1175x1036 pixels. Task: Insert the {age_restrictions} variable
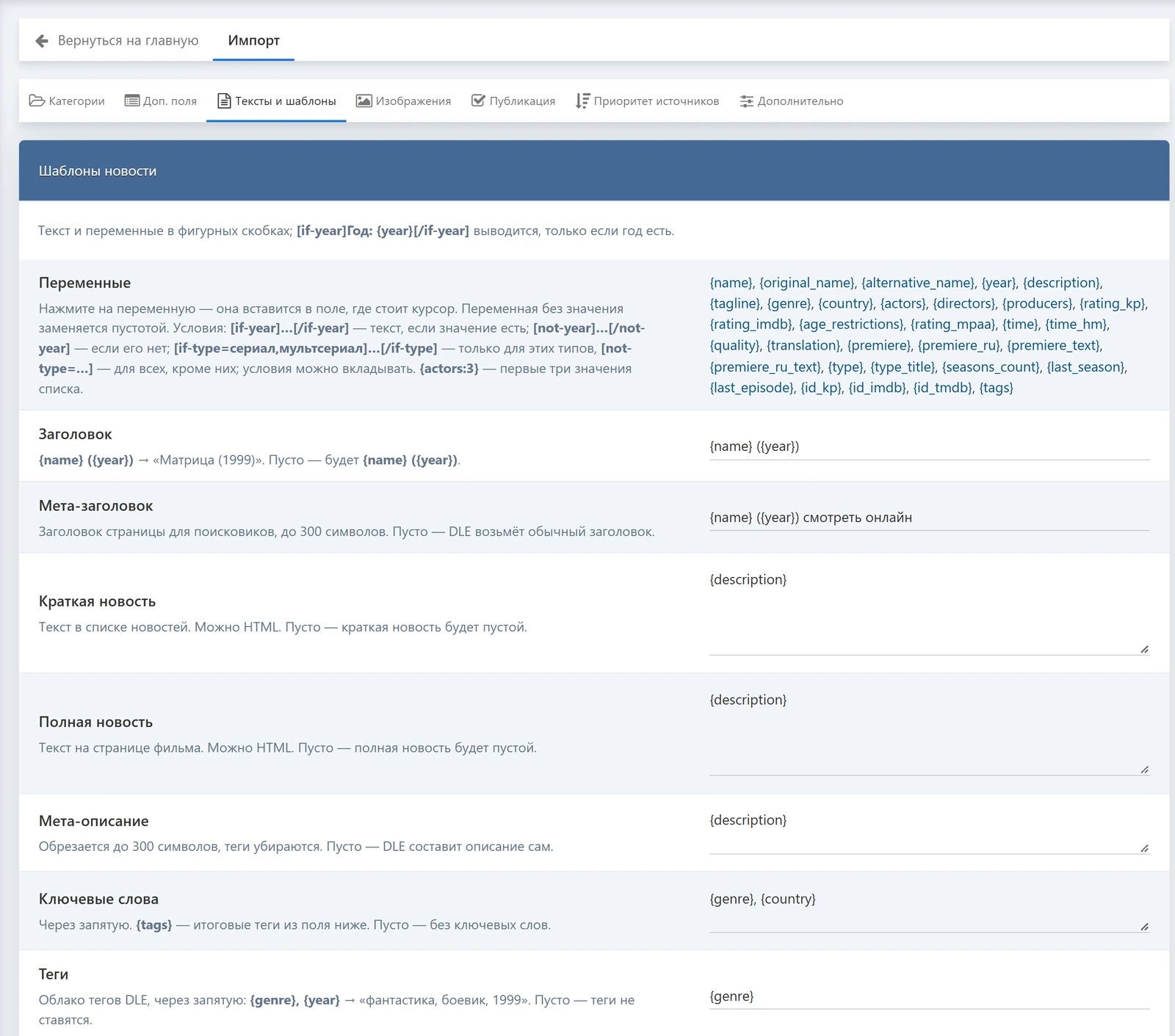pyautogui.click(x=852, y=324)
